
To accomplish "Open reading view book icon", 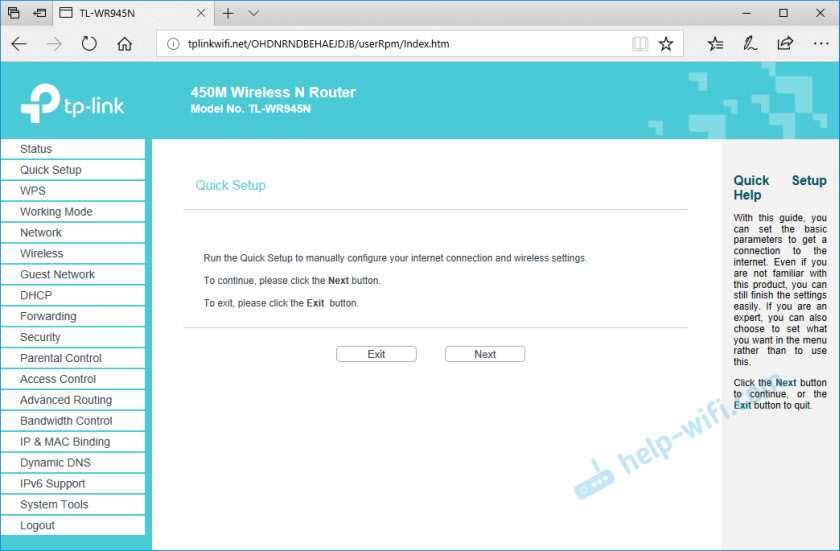I will coord(640,44).
